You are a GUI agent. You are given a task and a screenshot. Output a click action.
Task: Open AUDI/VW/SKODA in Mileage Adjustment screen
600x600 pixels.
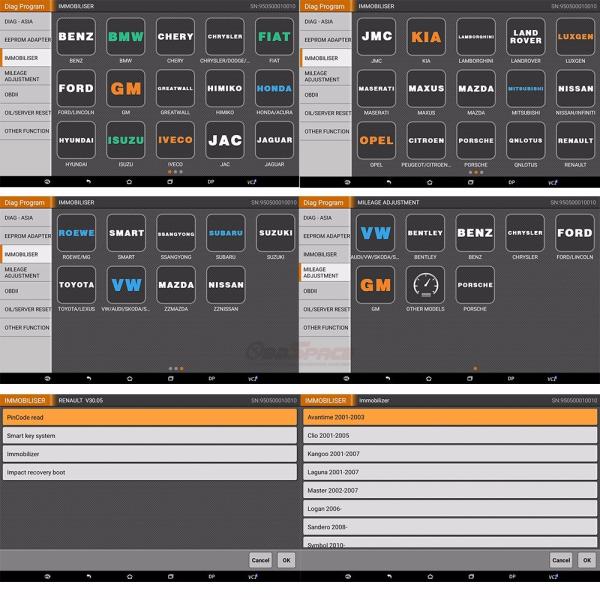pos(375,233)
